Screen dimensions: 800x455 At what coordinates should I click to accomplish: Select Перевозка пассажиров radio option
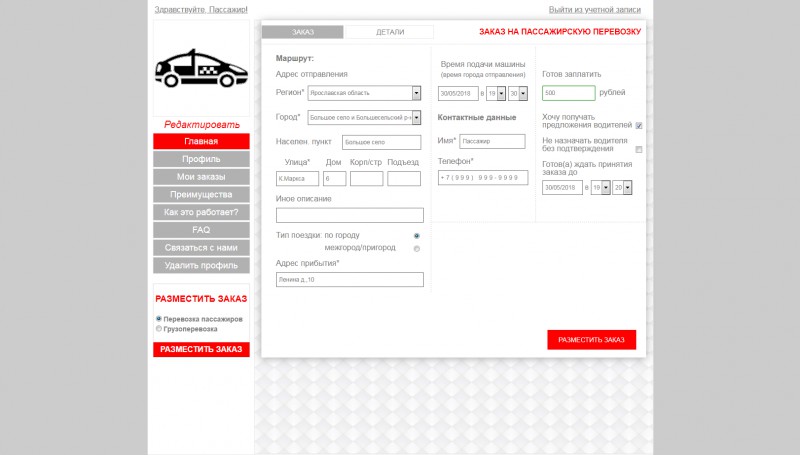point(159,319)
